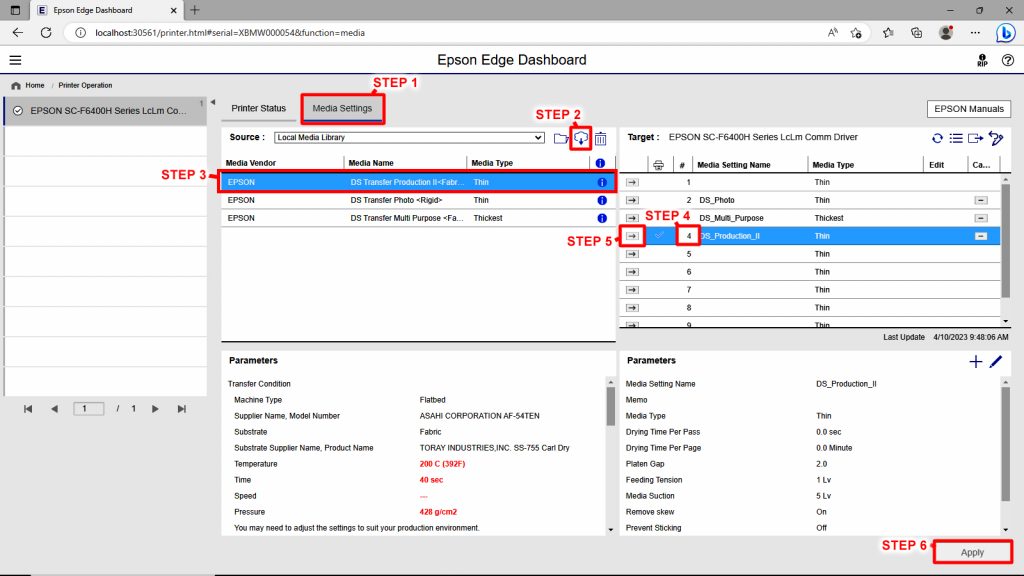Add a parameter with the plus icon

point(975,361)
